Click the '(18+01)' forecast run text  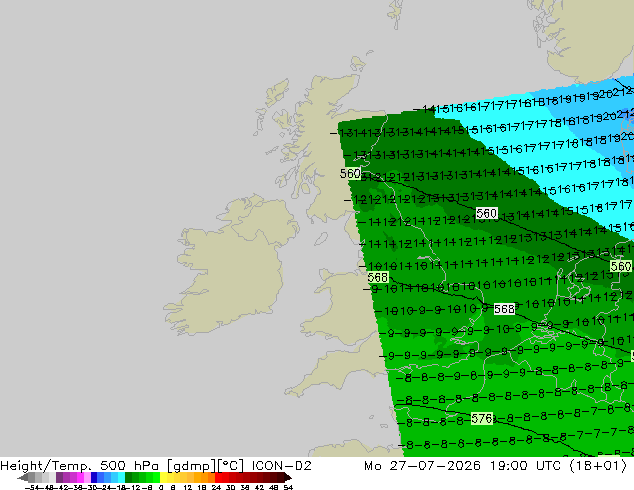[x=598, y=466]
